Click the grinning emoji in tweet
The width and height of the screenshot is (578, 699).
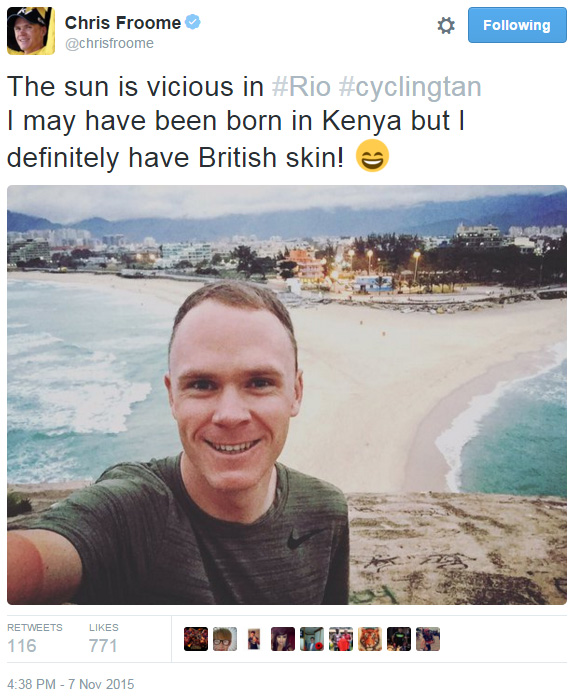(372, 156)
